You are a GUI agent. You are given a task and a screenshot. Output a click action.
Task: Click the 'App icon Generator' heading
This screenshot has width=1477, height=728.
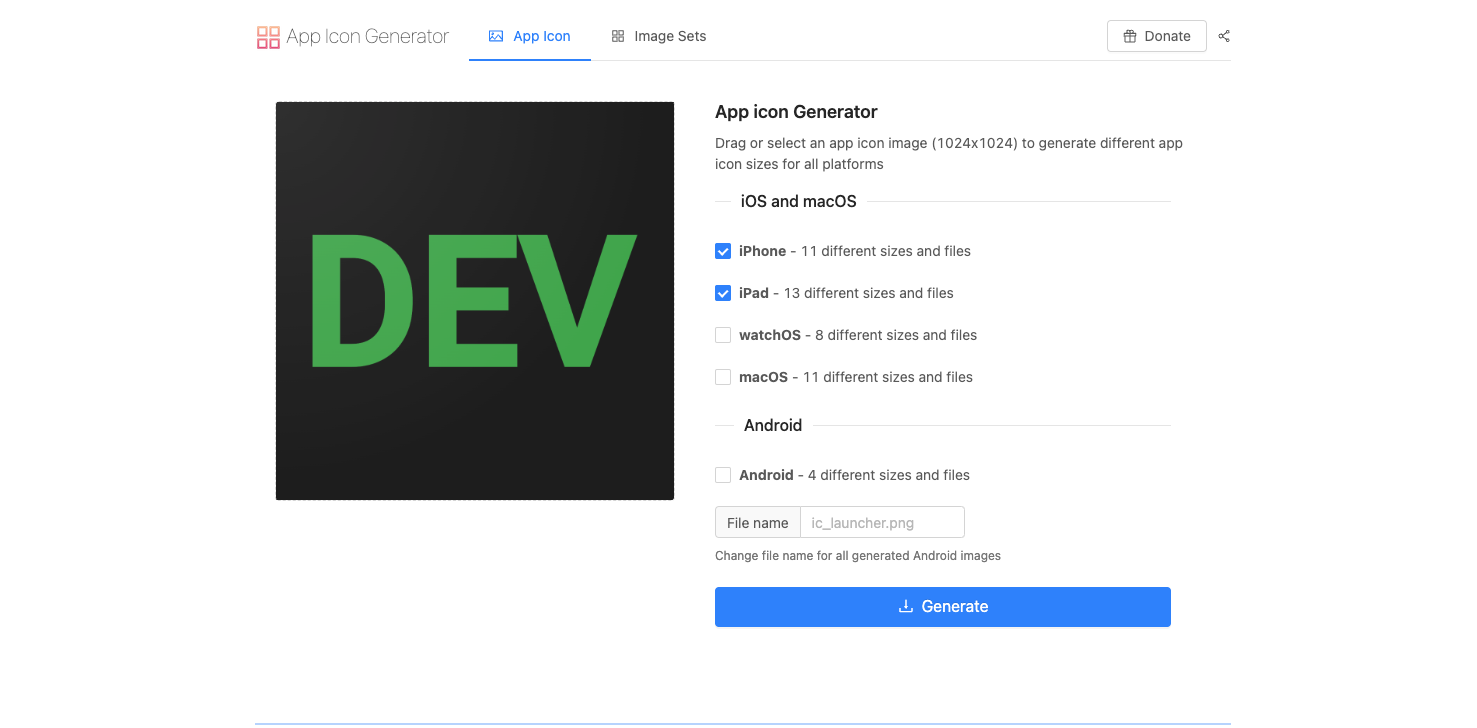pos(796,112)
